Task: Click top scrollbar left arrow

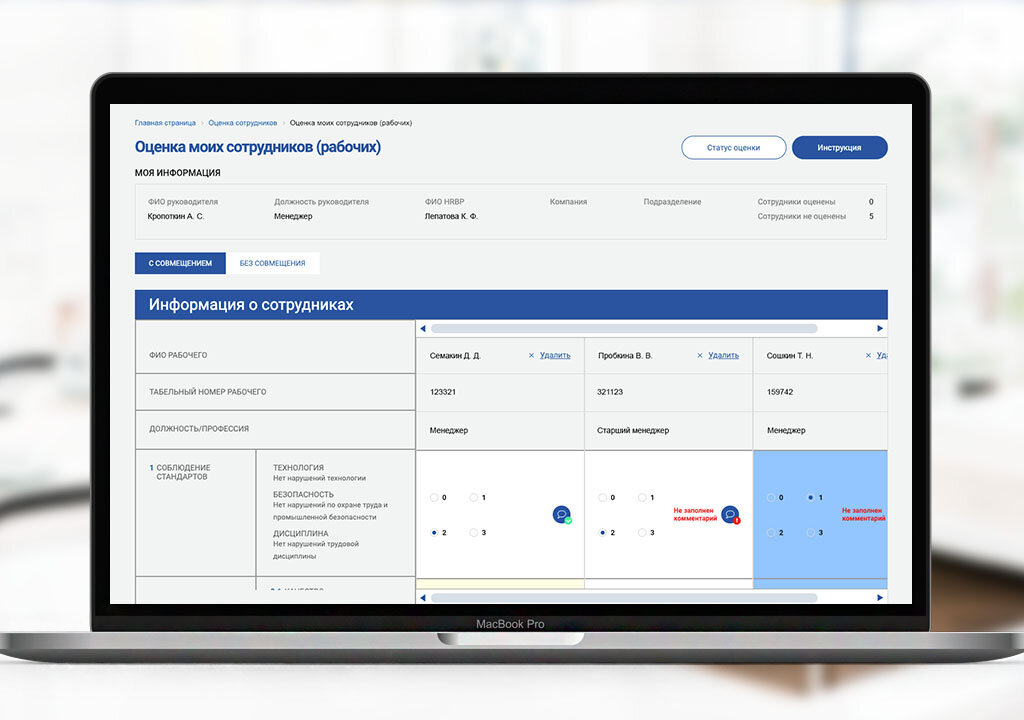Action: 423,329
